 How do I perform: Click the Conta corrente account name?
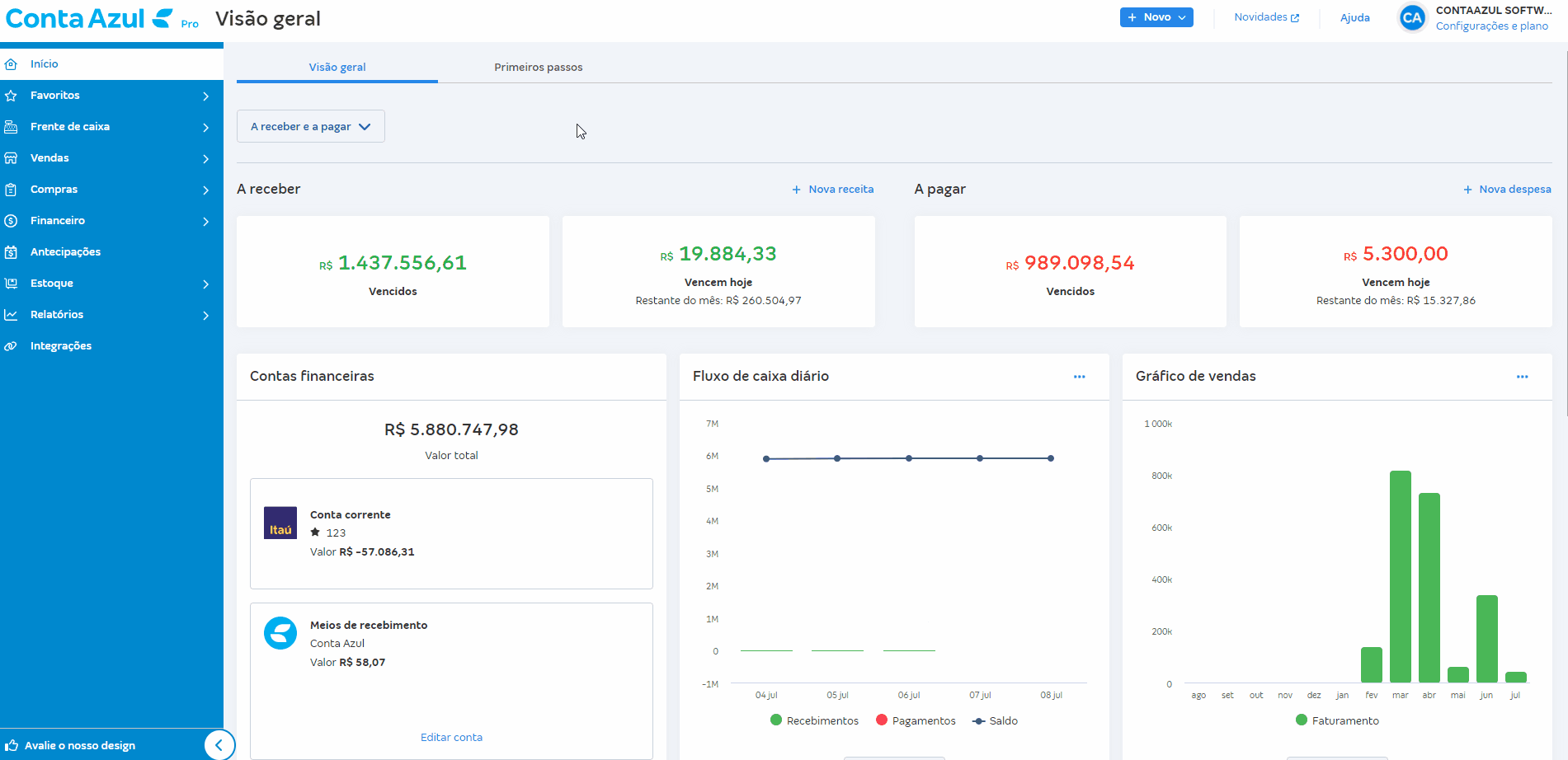tap(351, 515)
